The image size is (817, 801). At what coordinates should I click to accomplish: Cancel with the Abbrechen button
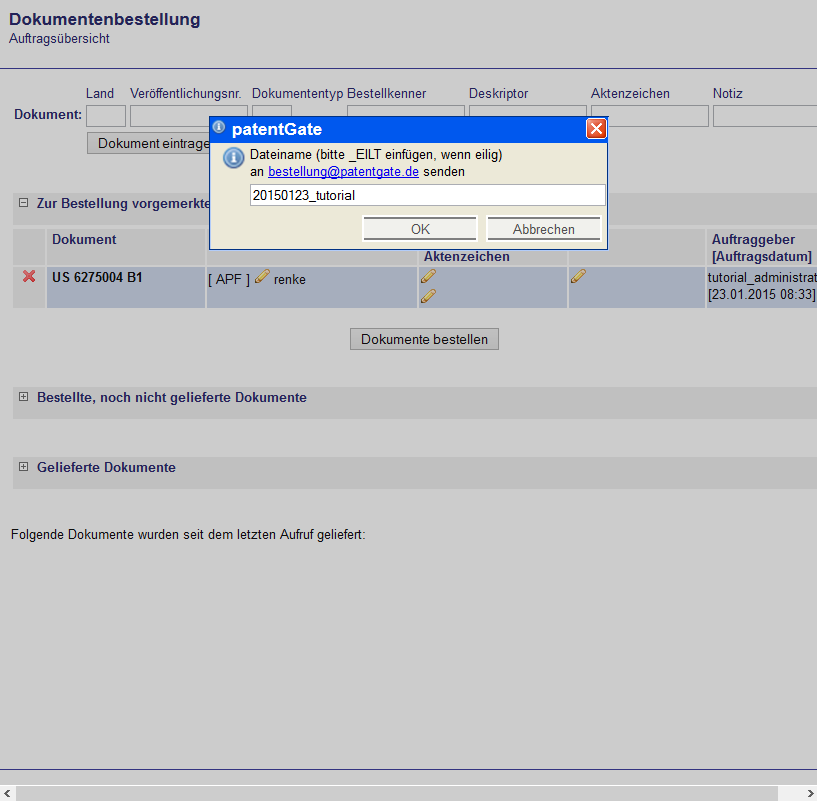(x=543, y=229)
